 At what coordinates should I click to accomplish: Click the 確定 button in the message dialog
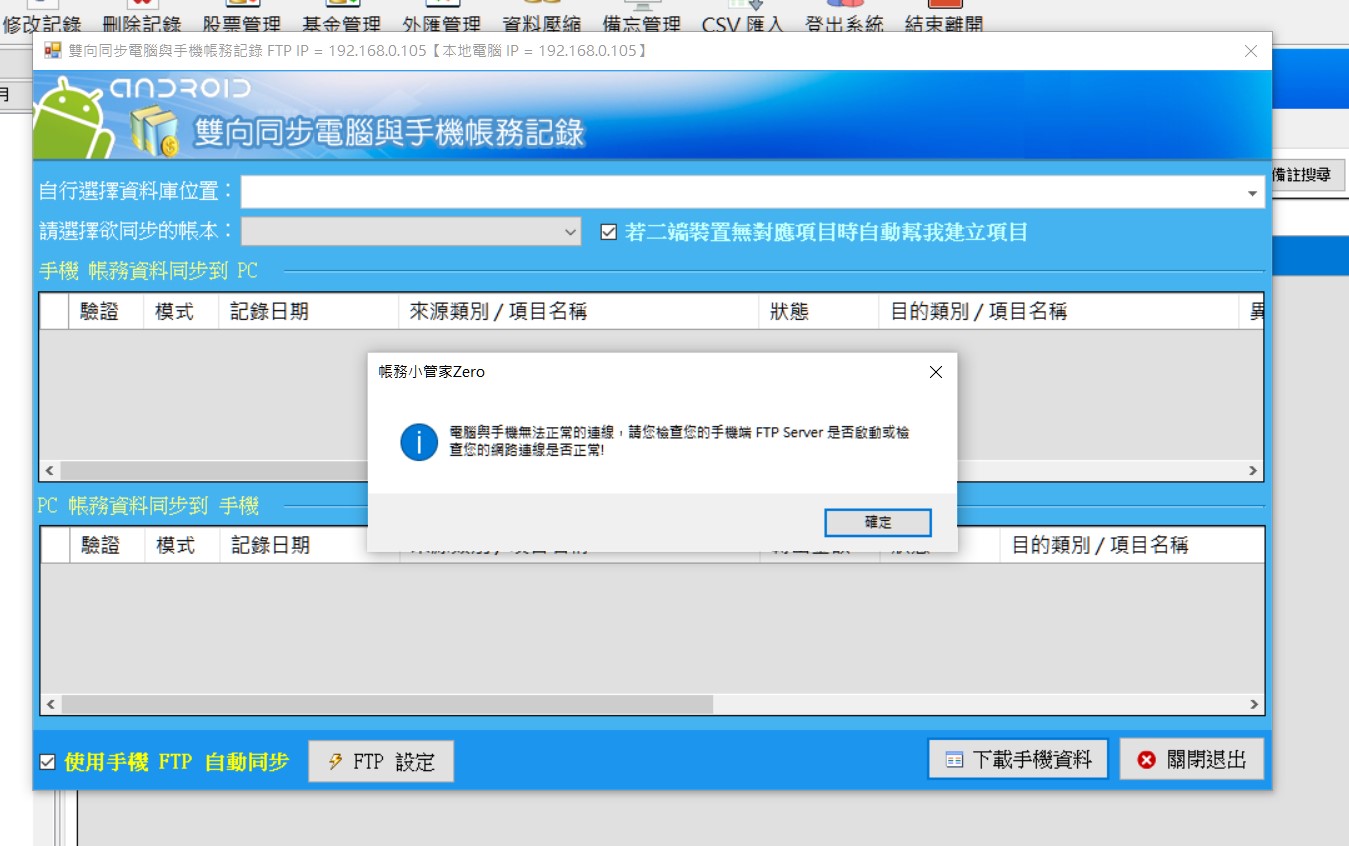click(x=877, y=522)
